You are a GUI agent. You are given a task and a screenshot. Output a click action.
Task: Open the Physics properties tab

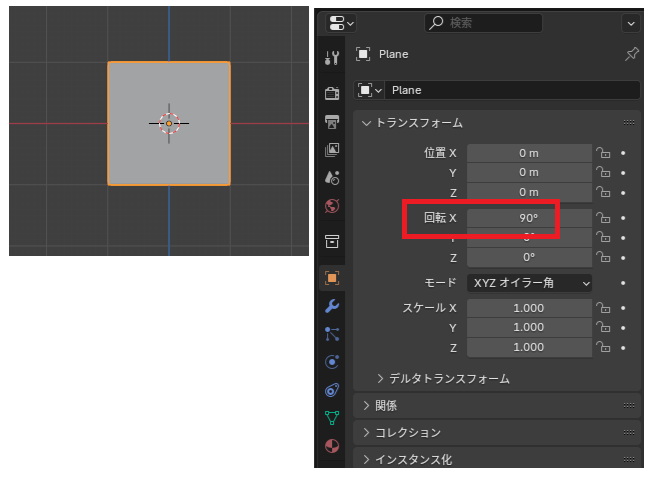click(x=332, y=362)
